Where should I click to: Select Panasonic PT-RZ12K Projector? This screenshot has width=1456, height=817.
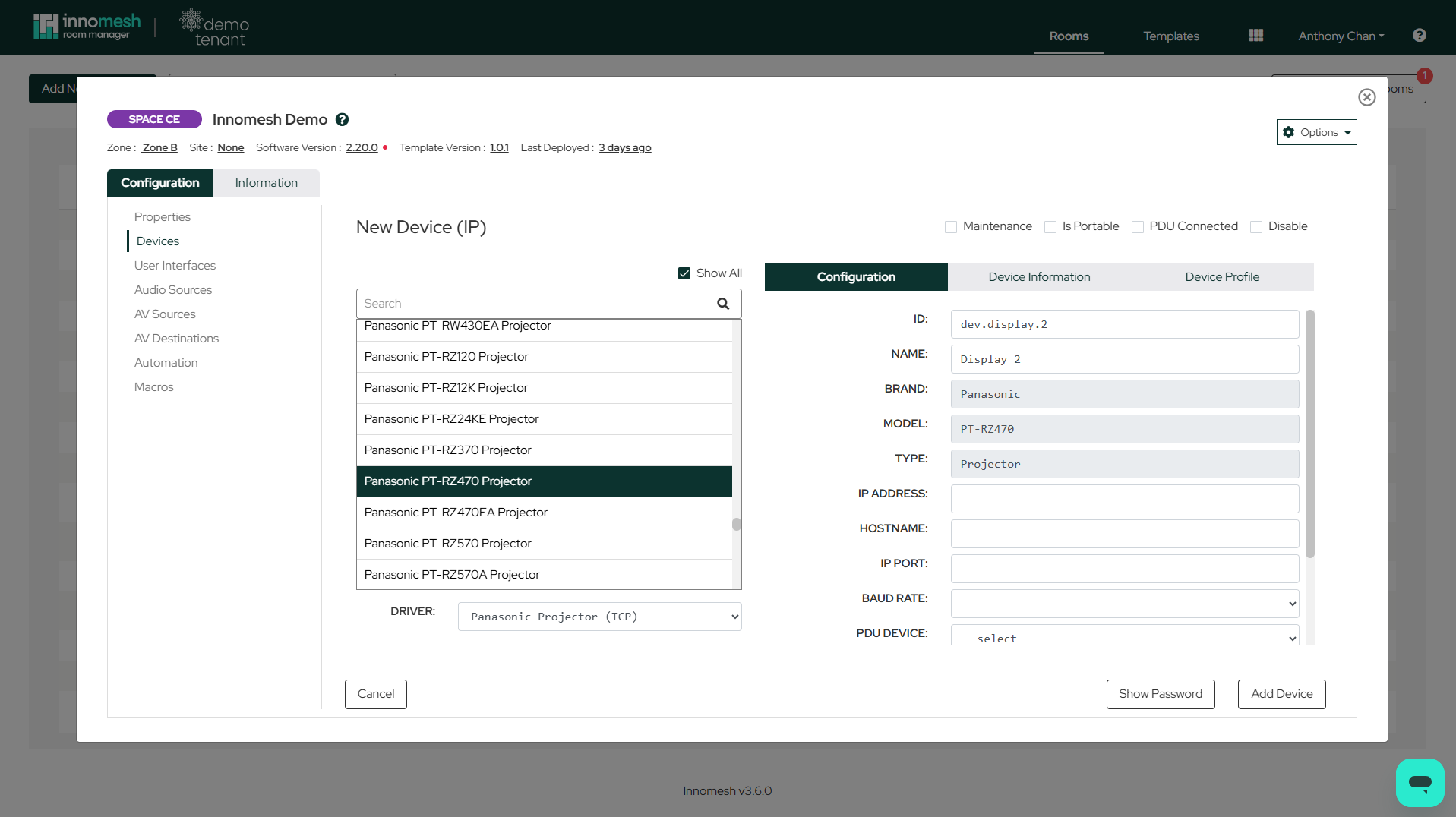(x=544, y=388)
